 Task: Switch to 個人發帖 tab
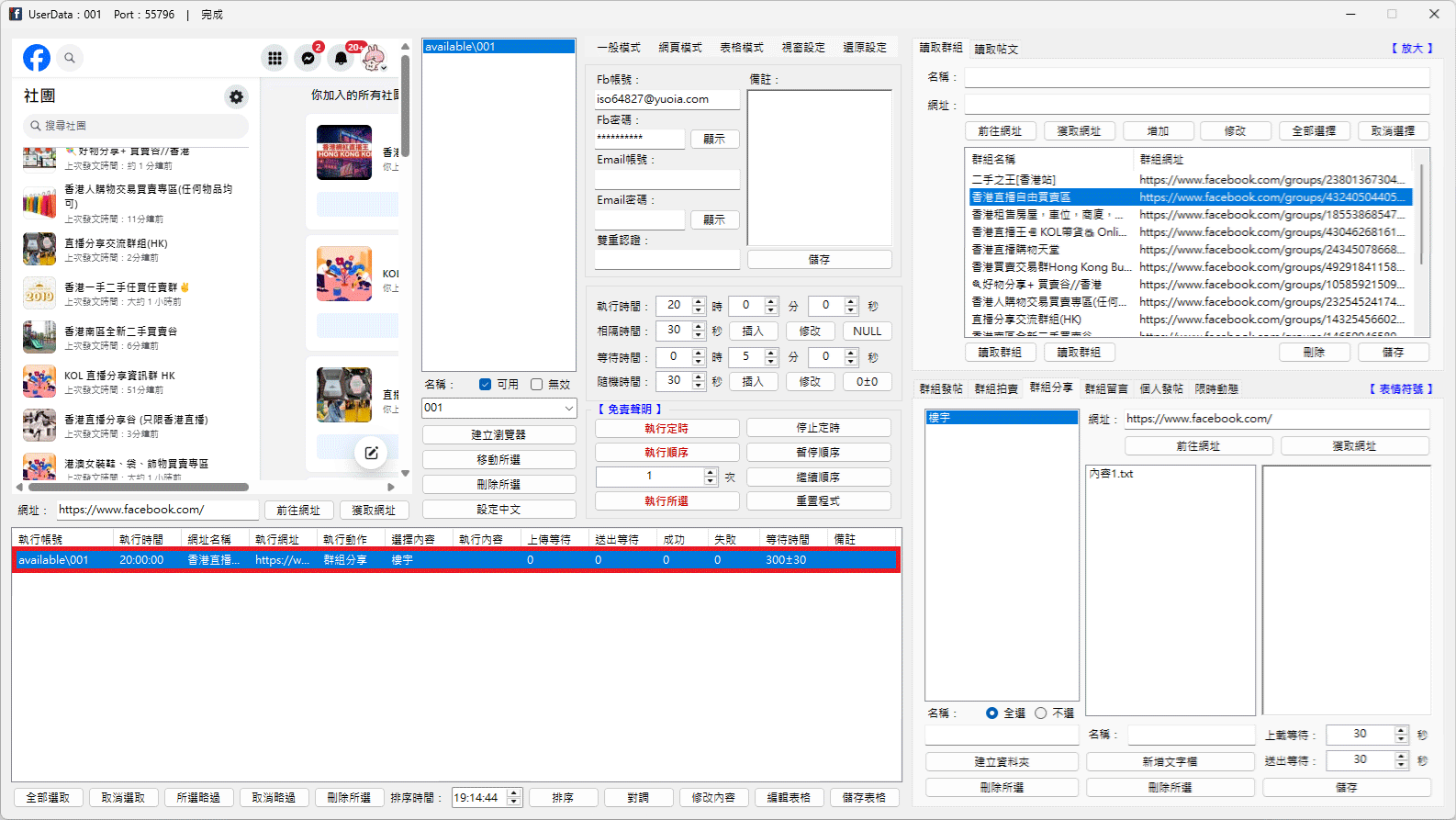point(1161,389)
